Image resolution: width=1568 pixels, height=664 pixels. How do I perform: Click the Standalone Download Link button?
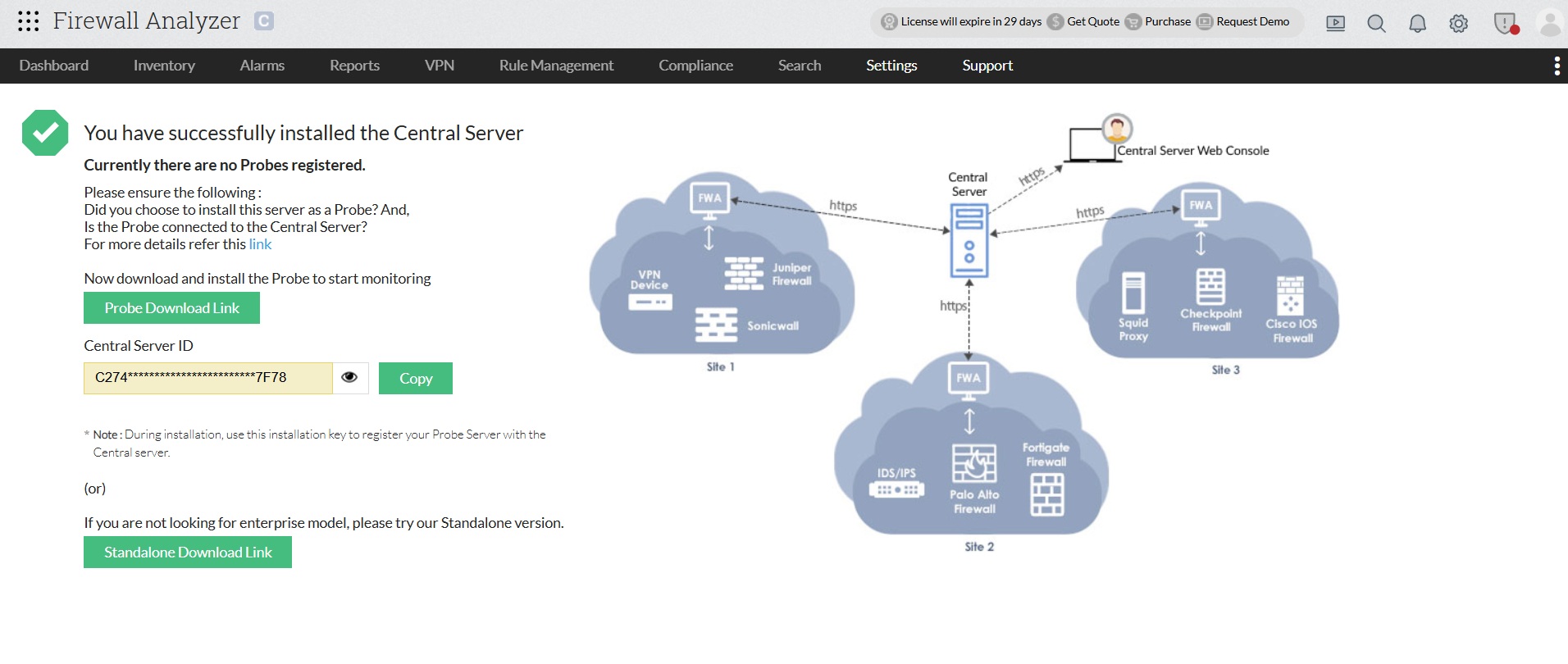point(188,553)
